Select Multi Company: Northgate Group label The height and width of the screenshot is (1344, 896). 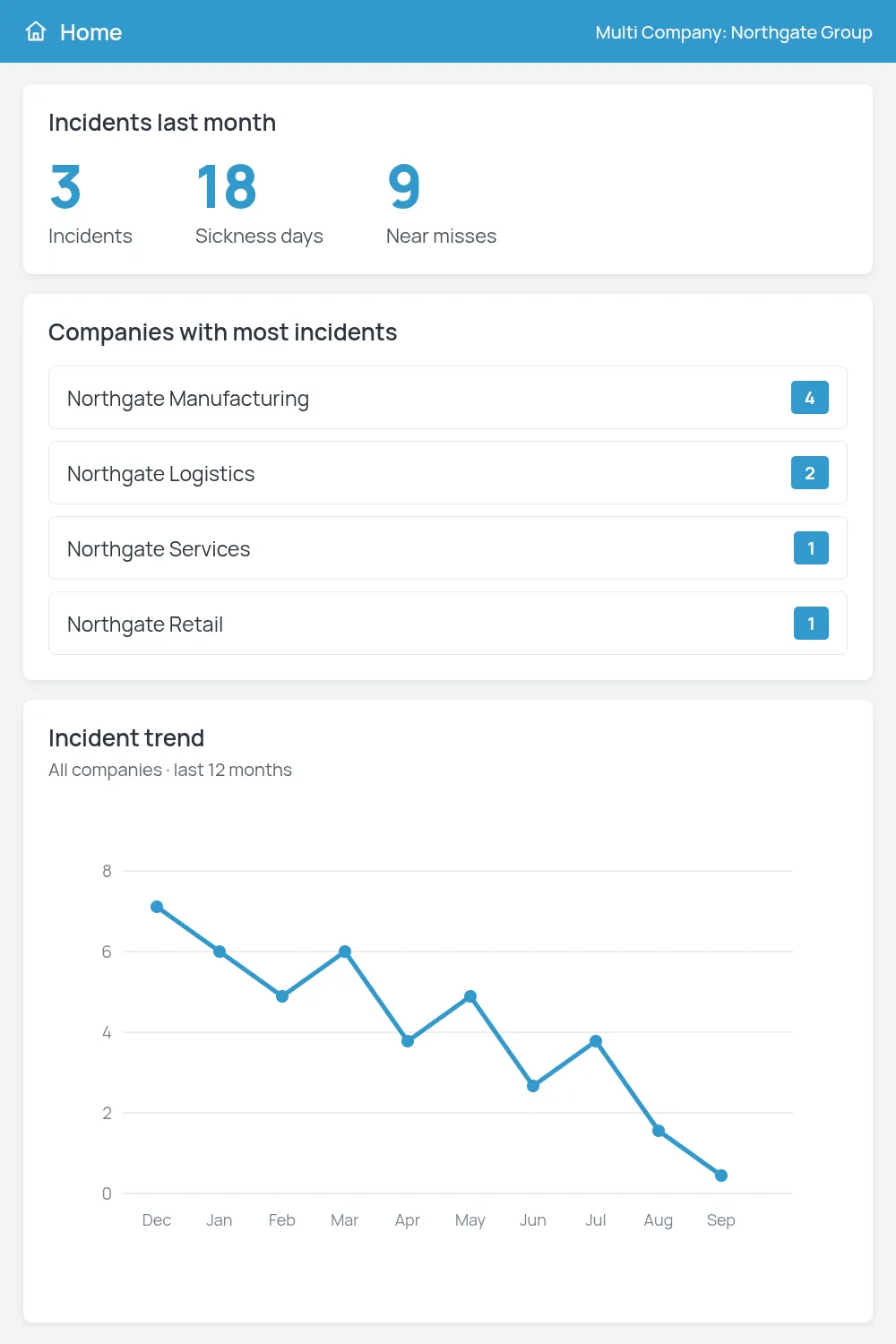coord(734,32)
